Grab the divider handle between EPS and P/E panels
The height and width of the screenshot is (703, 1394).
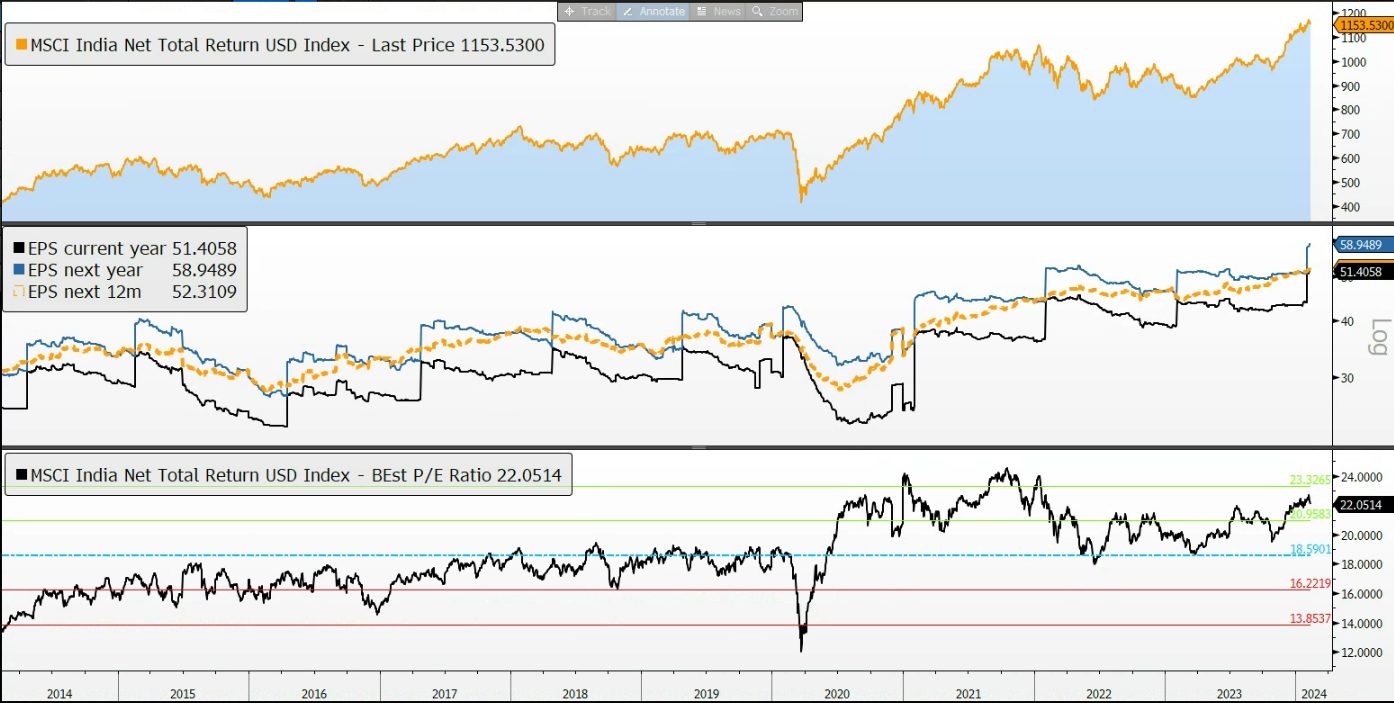pyautogui.click(x=698, y=447)
